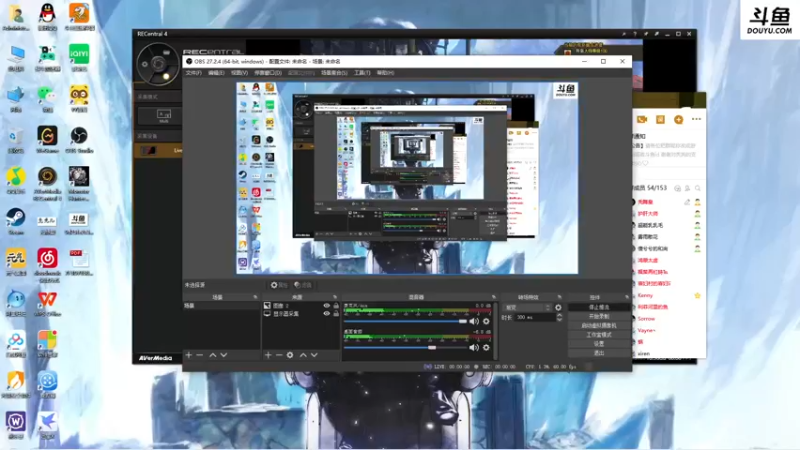Image resolution: width=800 pixels, height=450 pixels.
Task: Open 麦克风/Aux audio settings gear
Action: point(486,321)
